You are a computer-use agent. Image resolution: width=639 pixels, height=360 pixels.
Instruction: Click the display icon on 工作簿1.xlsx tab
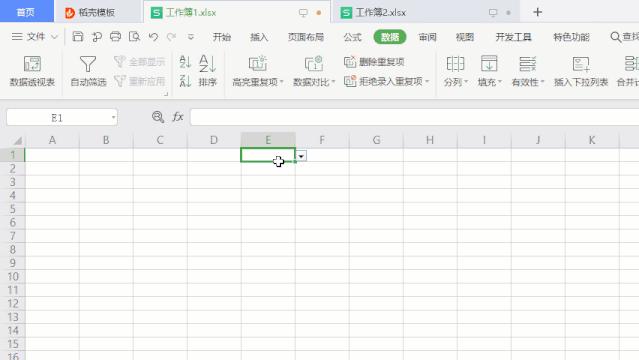[303, 13]
